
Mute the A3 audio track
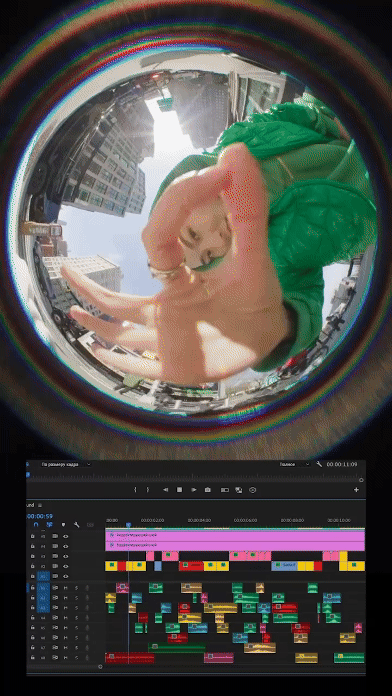coord(66,608)
